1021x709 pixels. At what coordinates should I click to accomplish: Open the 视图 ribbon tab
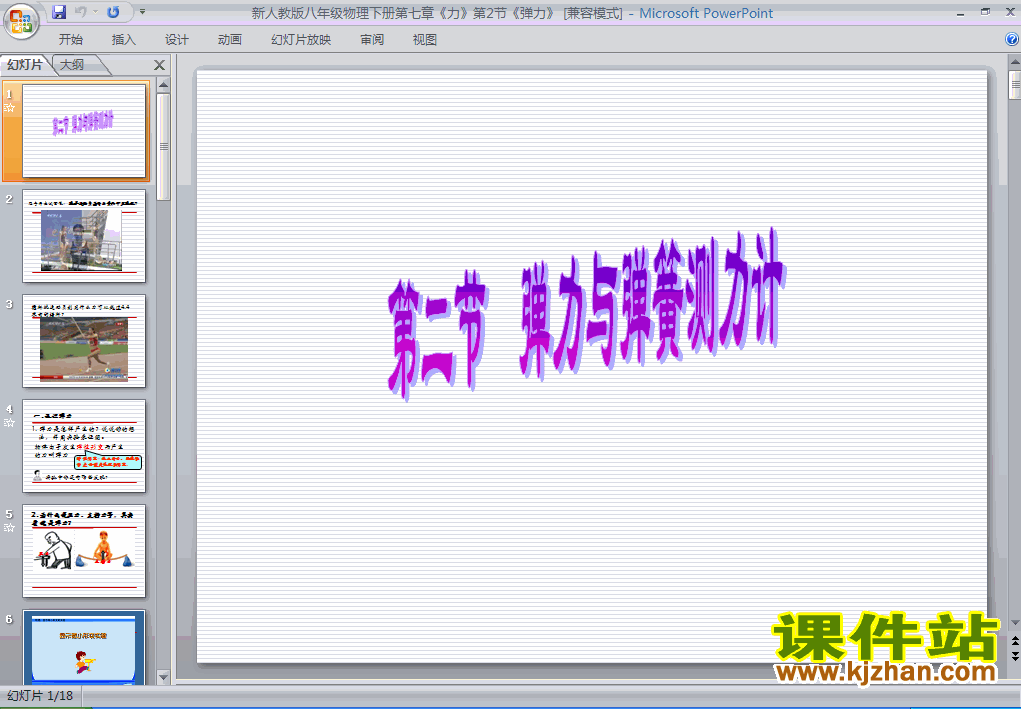coord(425,40)
